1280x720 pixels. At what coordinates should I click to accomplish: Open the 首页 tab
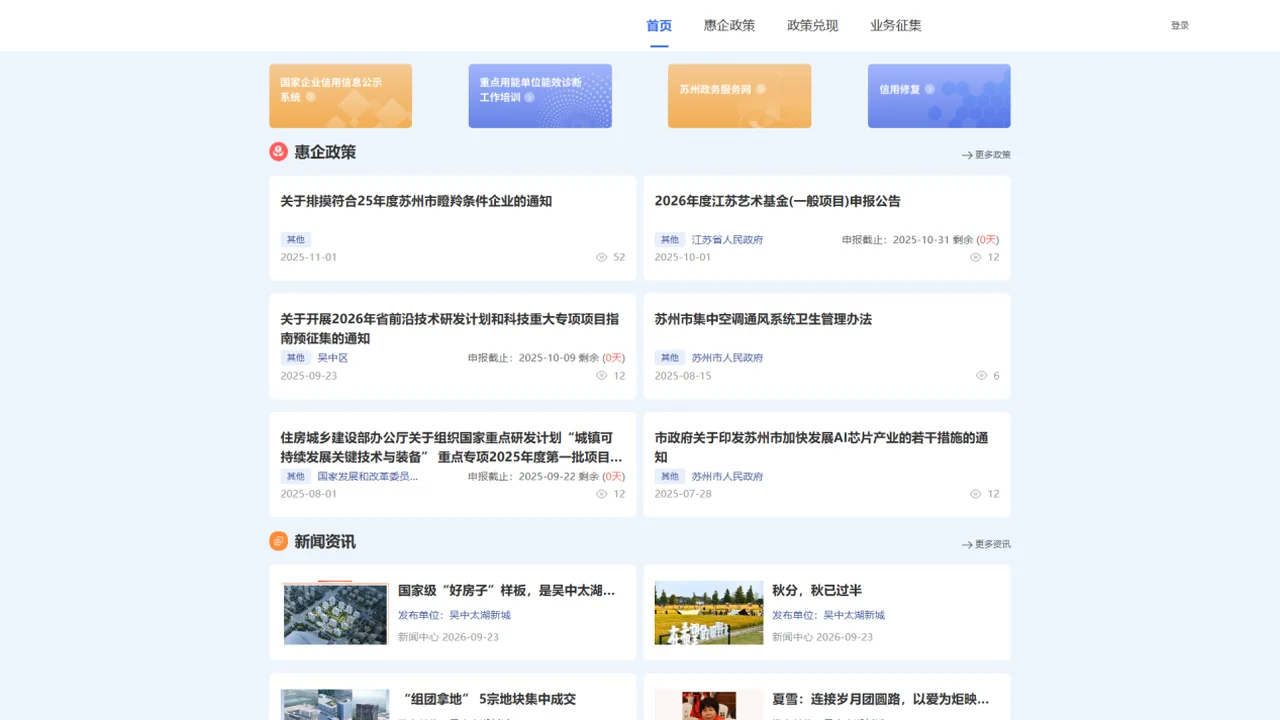pos(659,26)
